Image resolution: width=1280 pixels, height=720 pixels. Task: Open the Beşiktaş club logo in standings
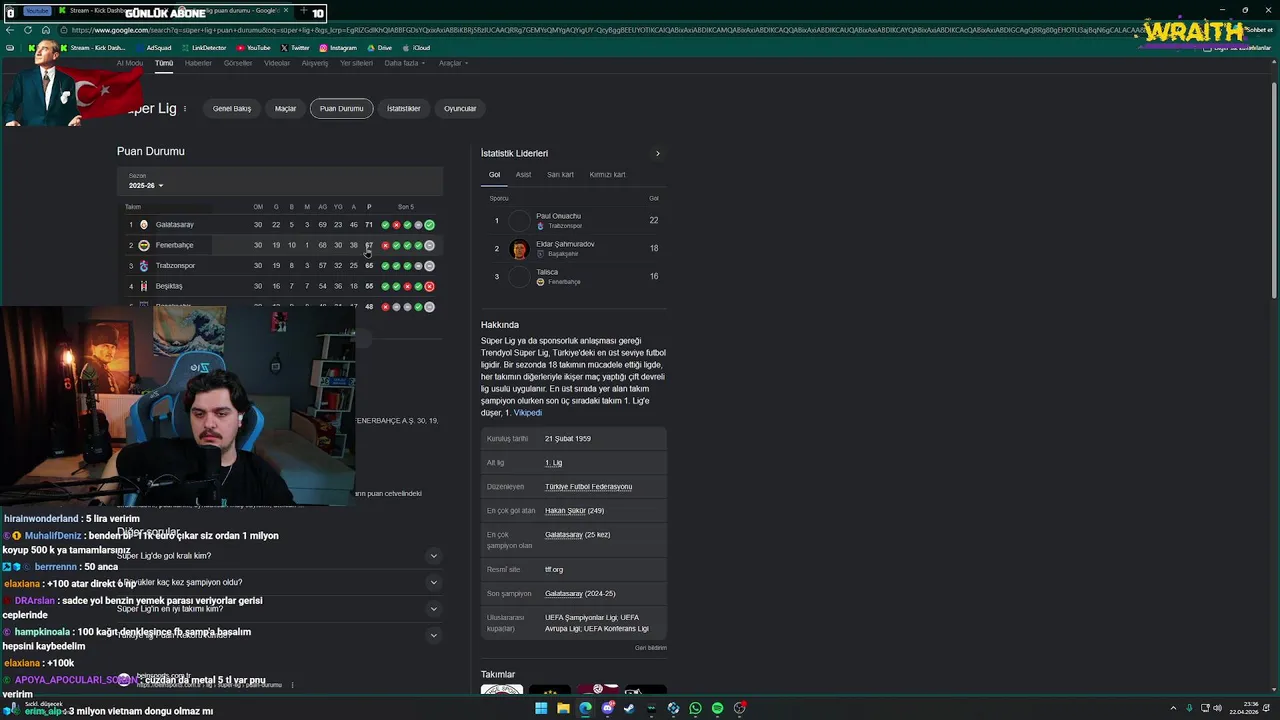(144, 286)
